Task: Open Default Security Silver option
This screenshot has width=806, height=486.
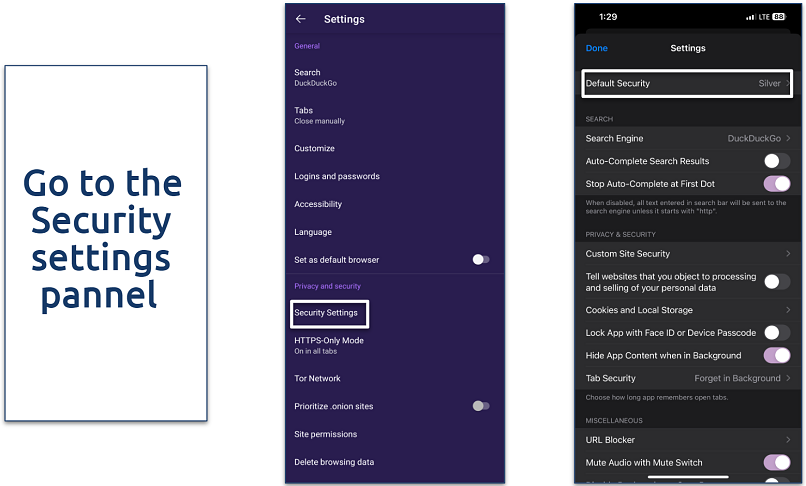Action: coord(687,83)
